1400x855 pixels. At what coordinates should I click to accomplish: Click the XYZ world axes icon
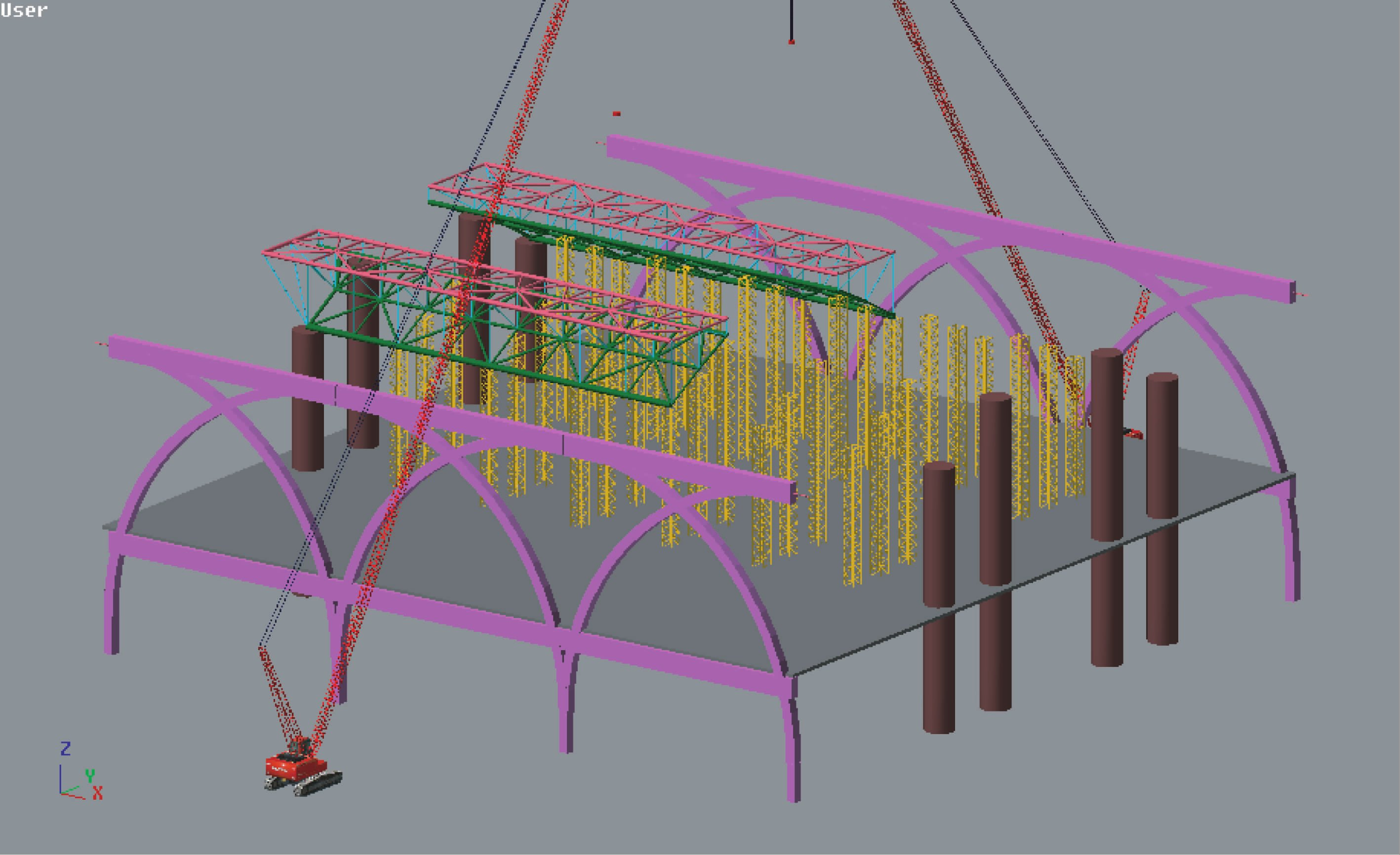[82, 771]
